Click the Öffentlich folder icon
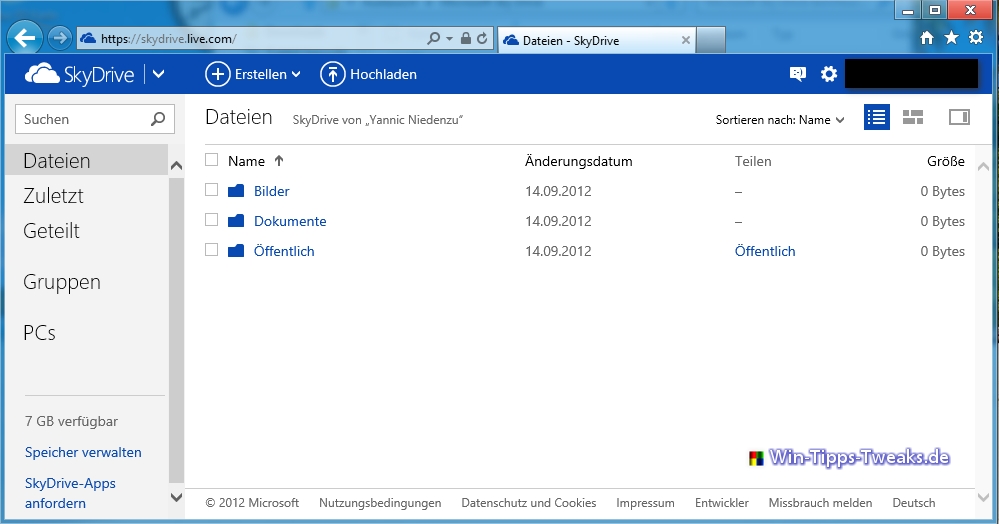999x524 pixels. click(x=236, y=251)
